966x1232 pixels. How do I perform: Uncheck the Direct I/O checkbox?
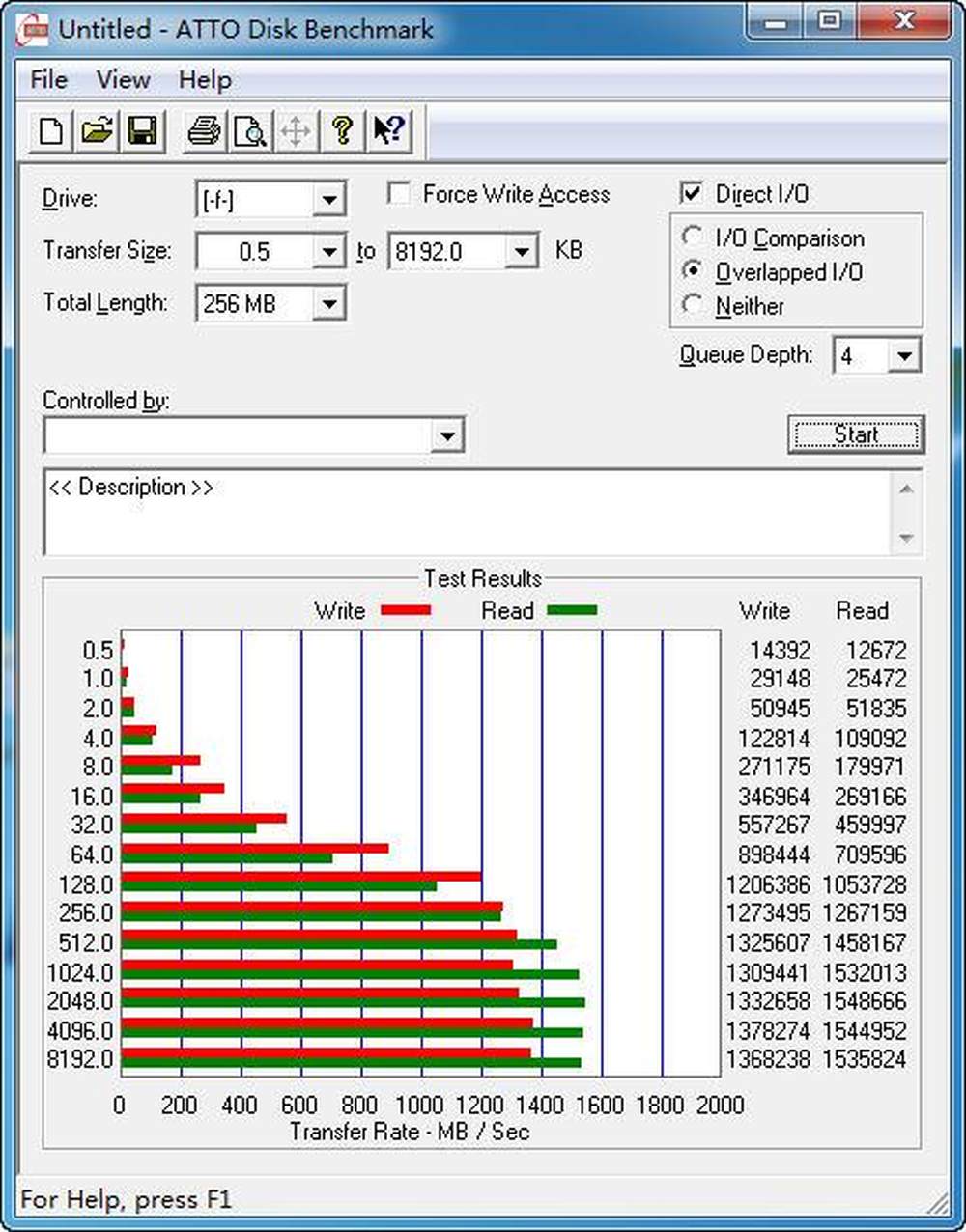click(691, 193)
